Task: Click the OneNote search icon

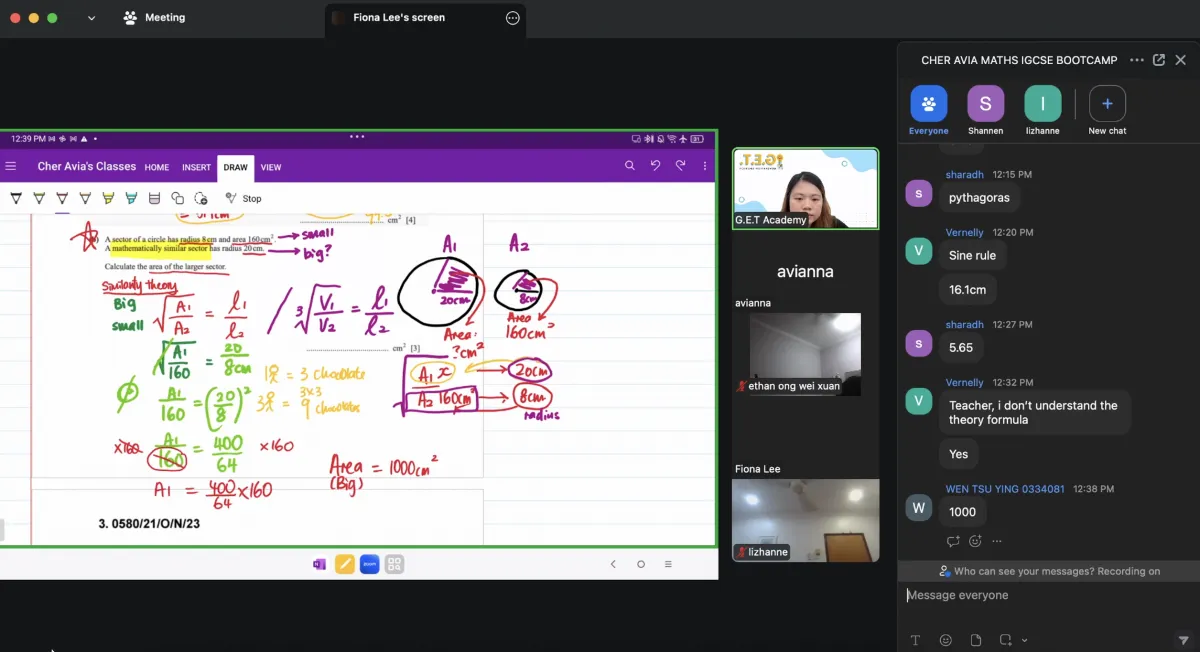Action: [x=630, y=166]
